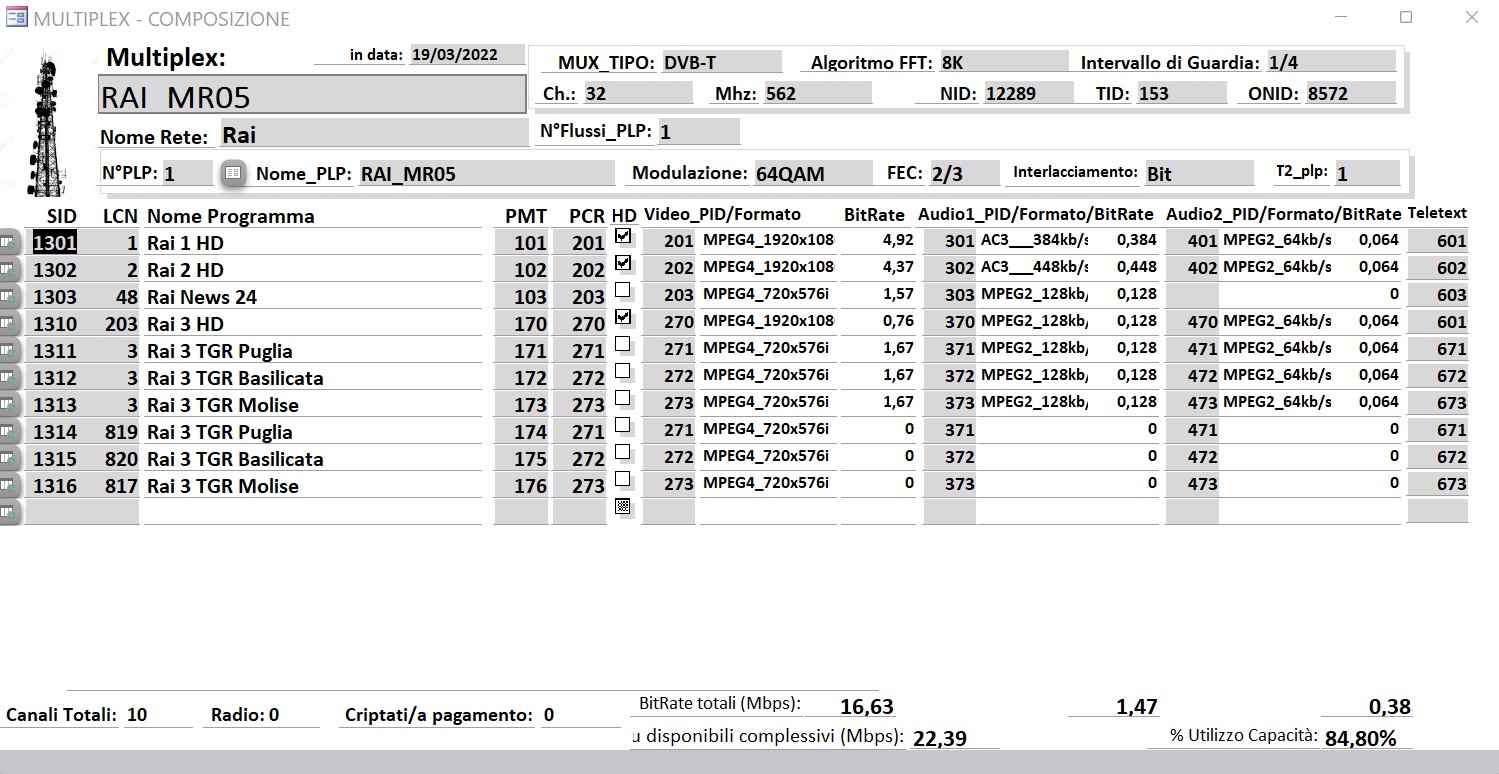Viewport: 1499px width, 774px height.
Task: Click the row button beside SID 1311
Action: pyautogui.click(x=10, y=350)
